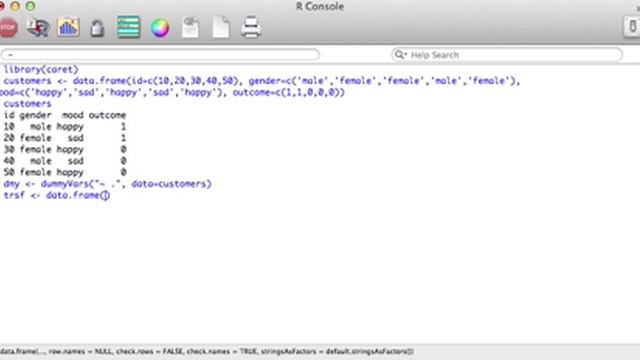The height and width of the screenshot is (360, 640).
Task: Click the padlock authorization icon
Action: tap(97, 29)
